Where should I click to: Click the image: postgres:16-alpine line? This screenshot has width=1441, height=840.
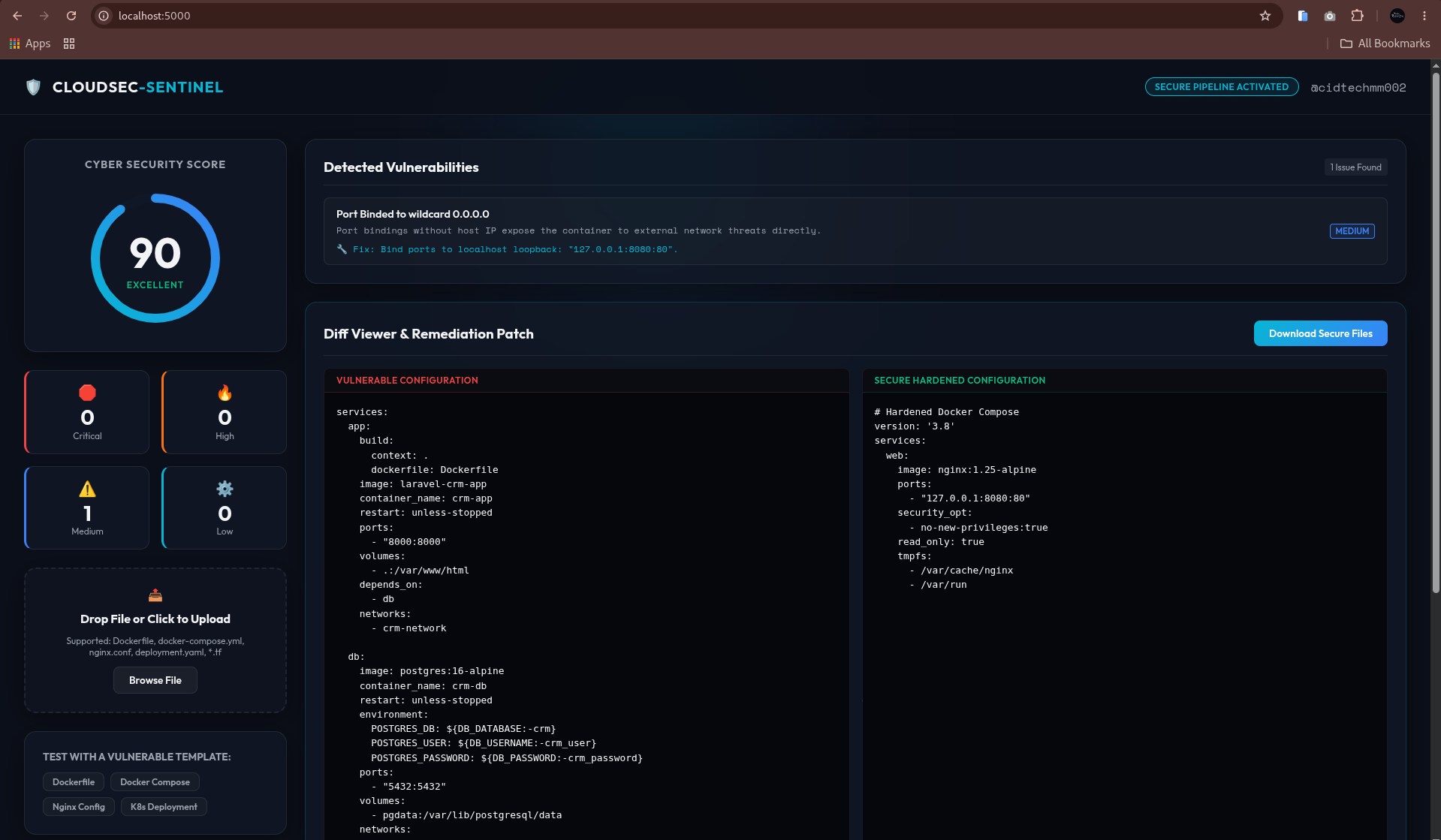[432, 671]
